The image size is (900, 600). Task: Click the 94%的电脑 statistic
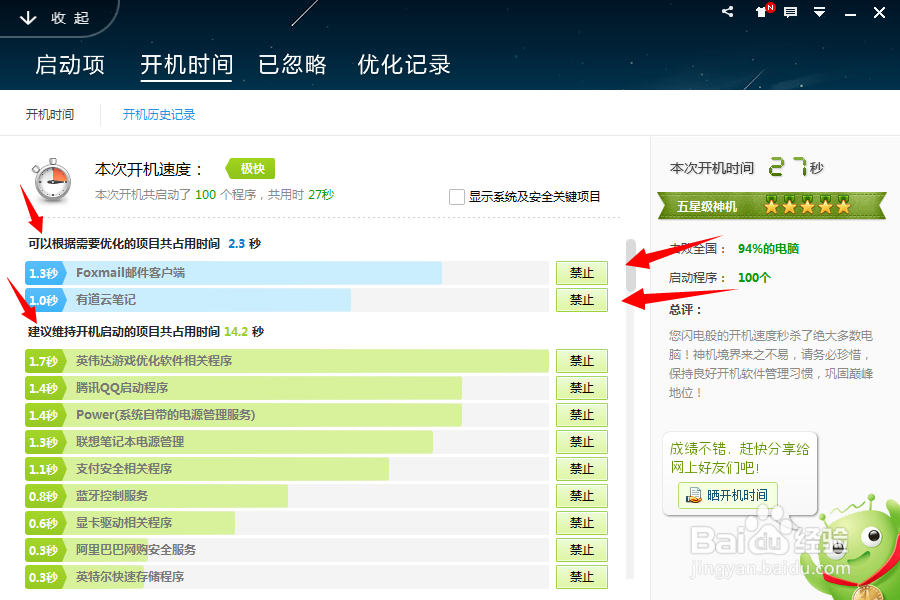pos(768,249)
